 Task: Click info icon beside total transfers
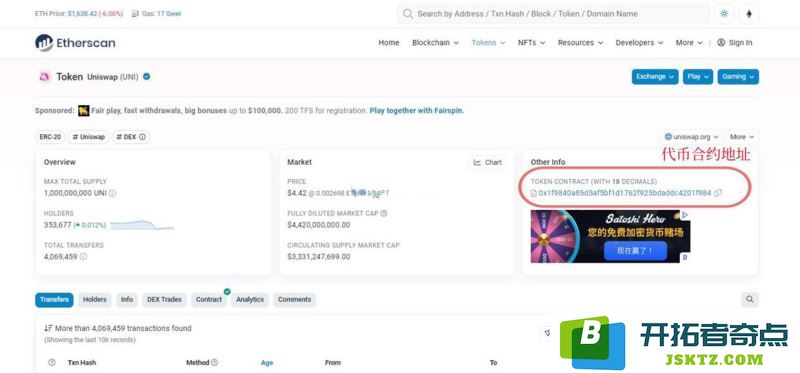[x=83, y=257]
